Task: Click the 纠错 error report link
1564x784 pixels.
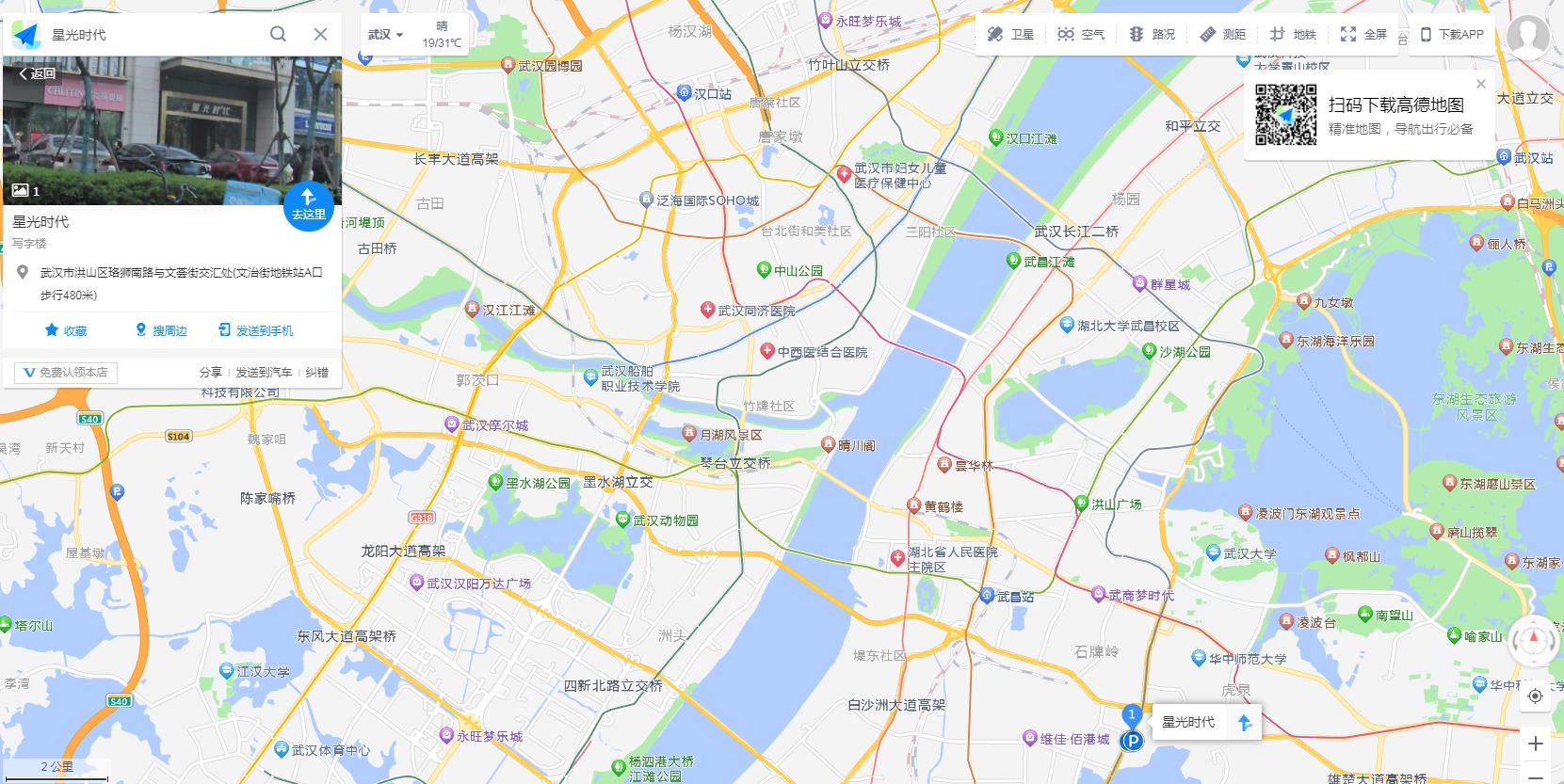Action: pyautogui.click(x=317, y=373)
